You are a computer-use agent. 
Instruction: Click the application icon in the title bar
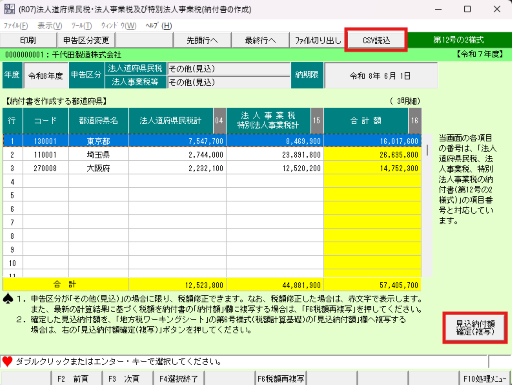9,9
